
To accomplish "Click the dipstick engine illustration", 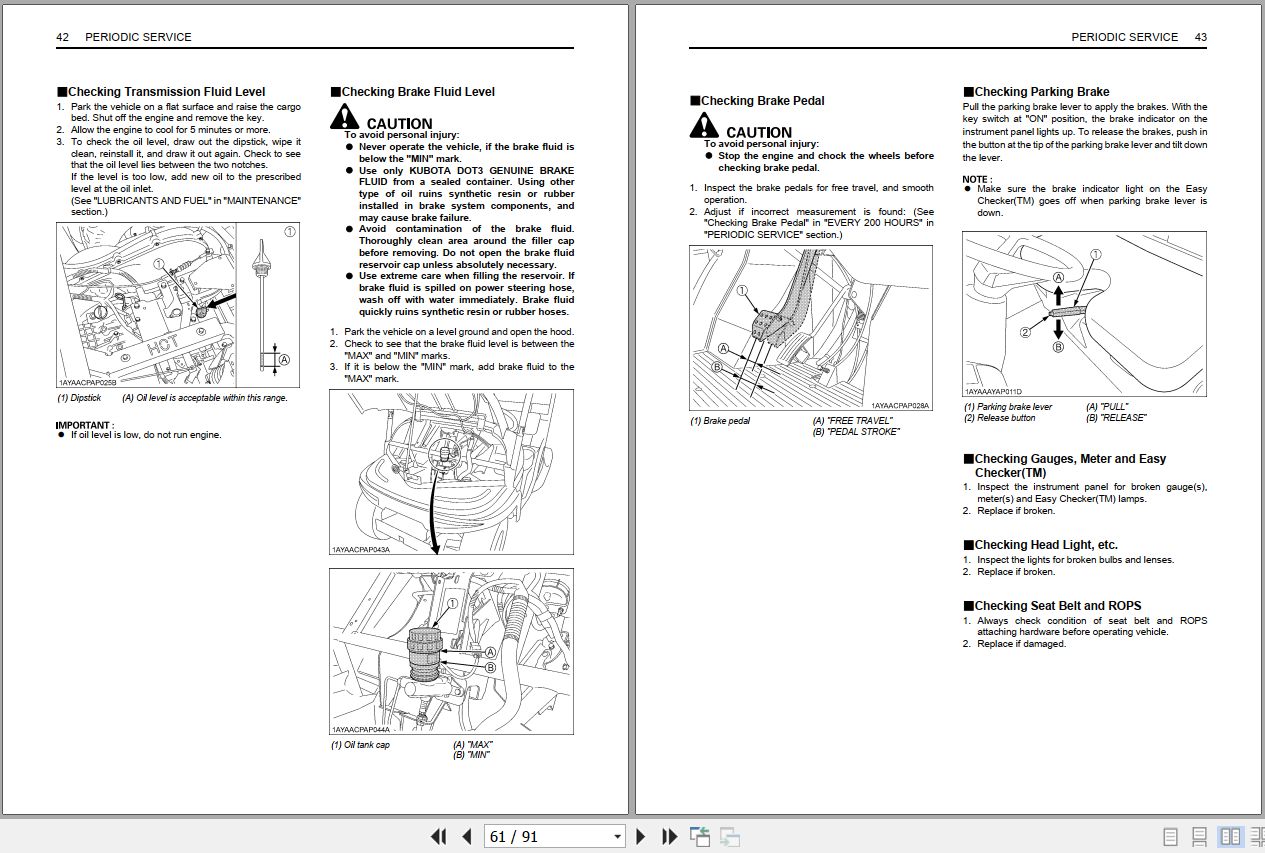I will [178, 306].
